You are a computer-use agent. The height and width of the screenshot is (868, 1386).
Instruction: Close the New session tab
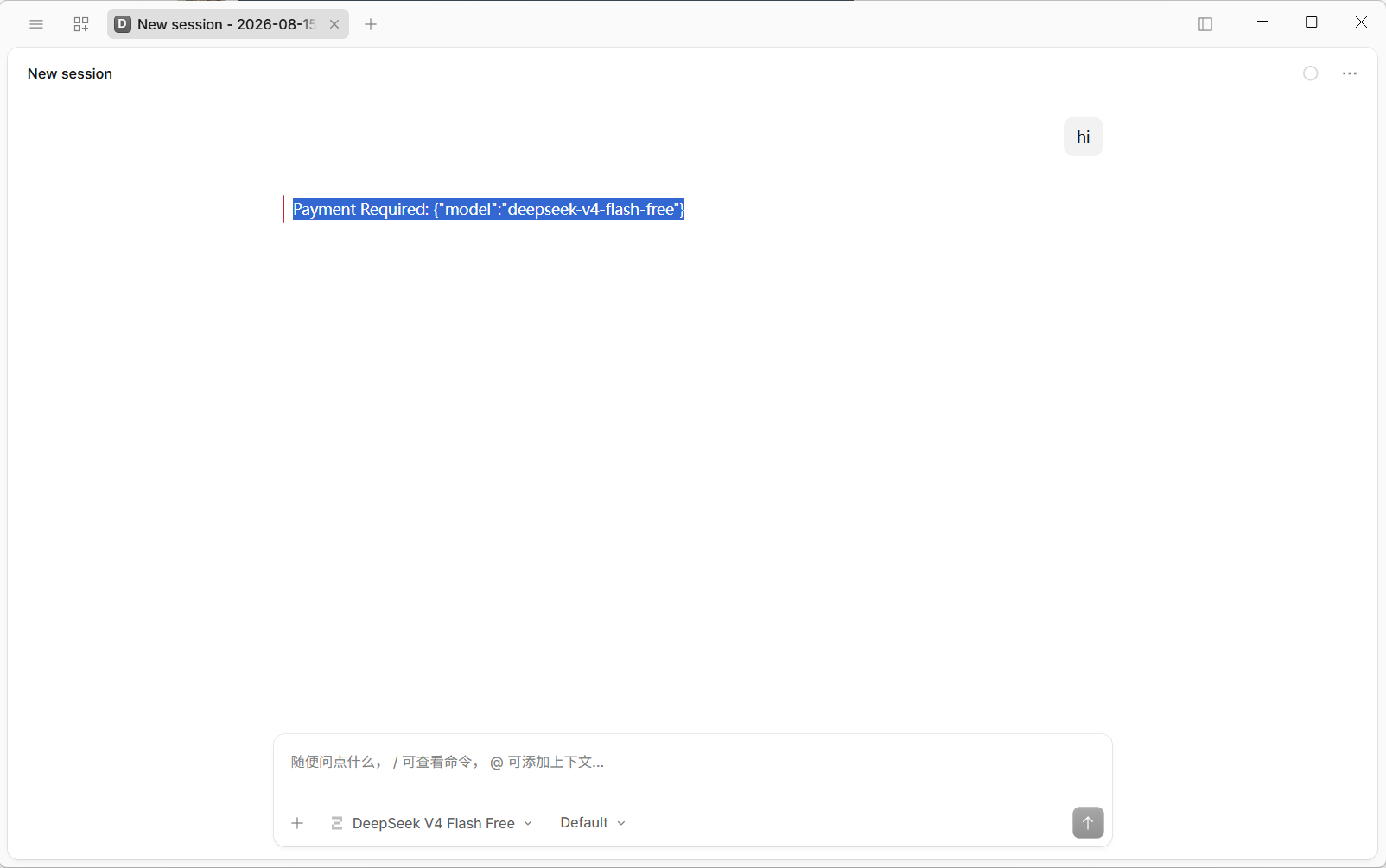tap(334, 24)
